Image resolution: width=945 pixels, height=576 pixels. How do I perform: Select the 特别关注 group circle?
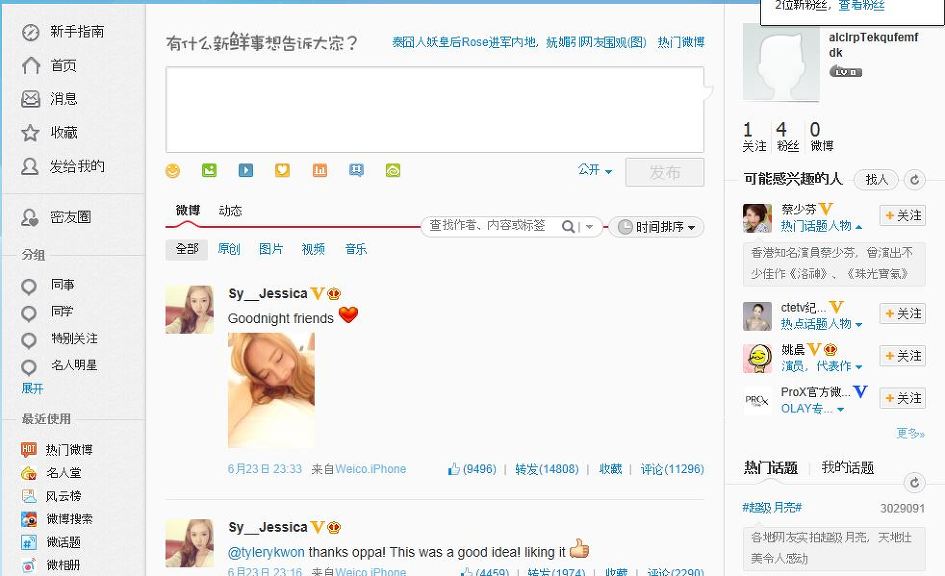coord(30,340)
